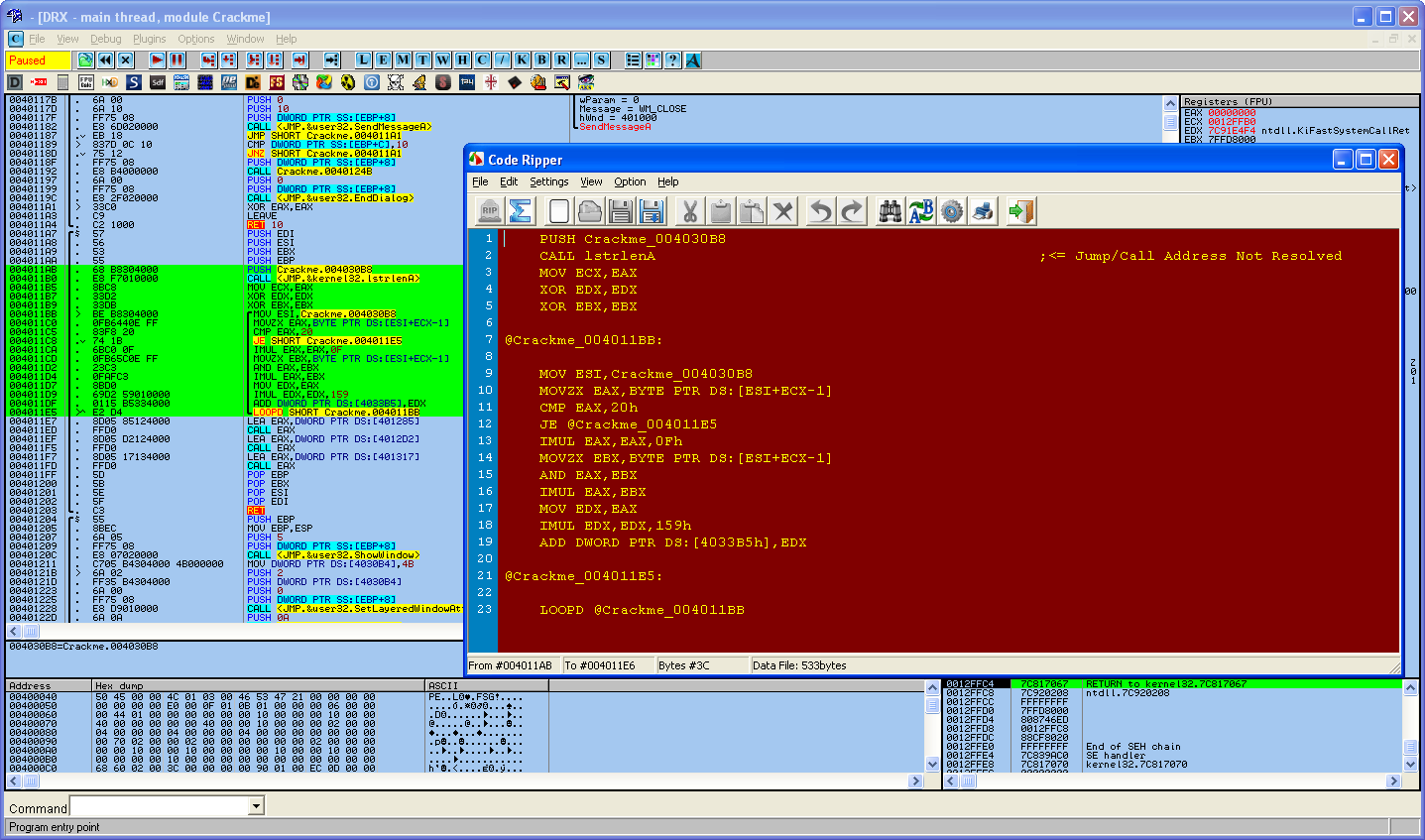Screen dimensions: 1425x840
Task: Open Threads window with T button
Action: coord(422,60)
